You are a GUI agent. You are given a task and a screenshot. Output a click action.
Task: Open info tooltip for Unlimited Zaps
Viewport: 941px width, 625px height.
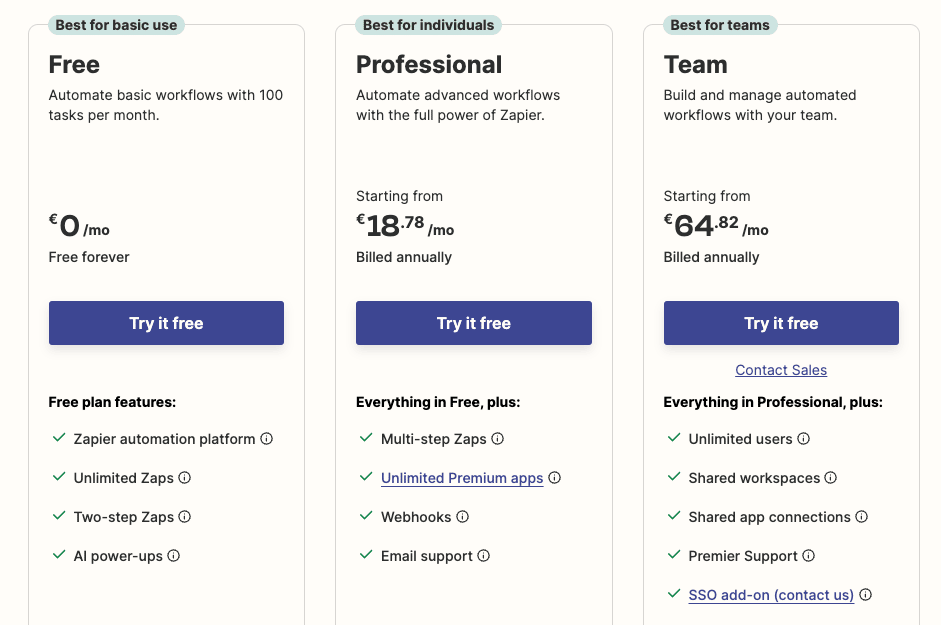point(185,478)
